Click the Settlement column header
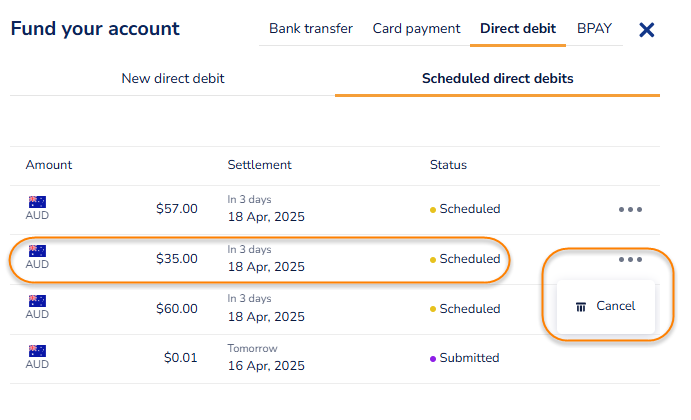The height and width of the screenshot is (420, 691). (x=259, y=165)
